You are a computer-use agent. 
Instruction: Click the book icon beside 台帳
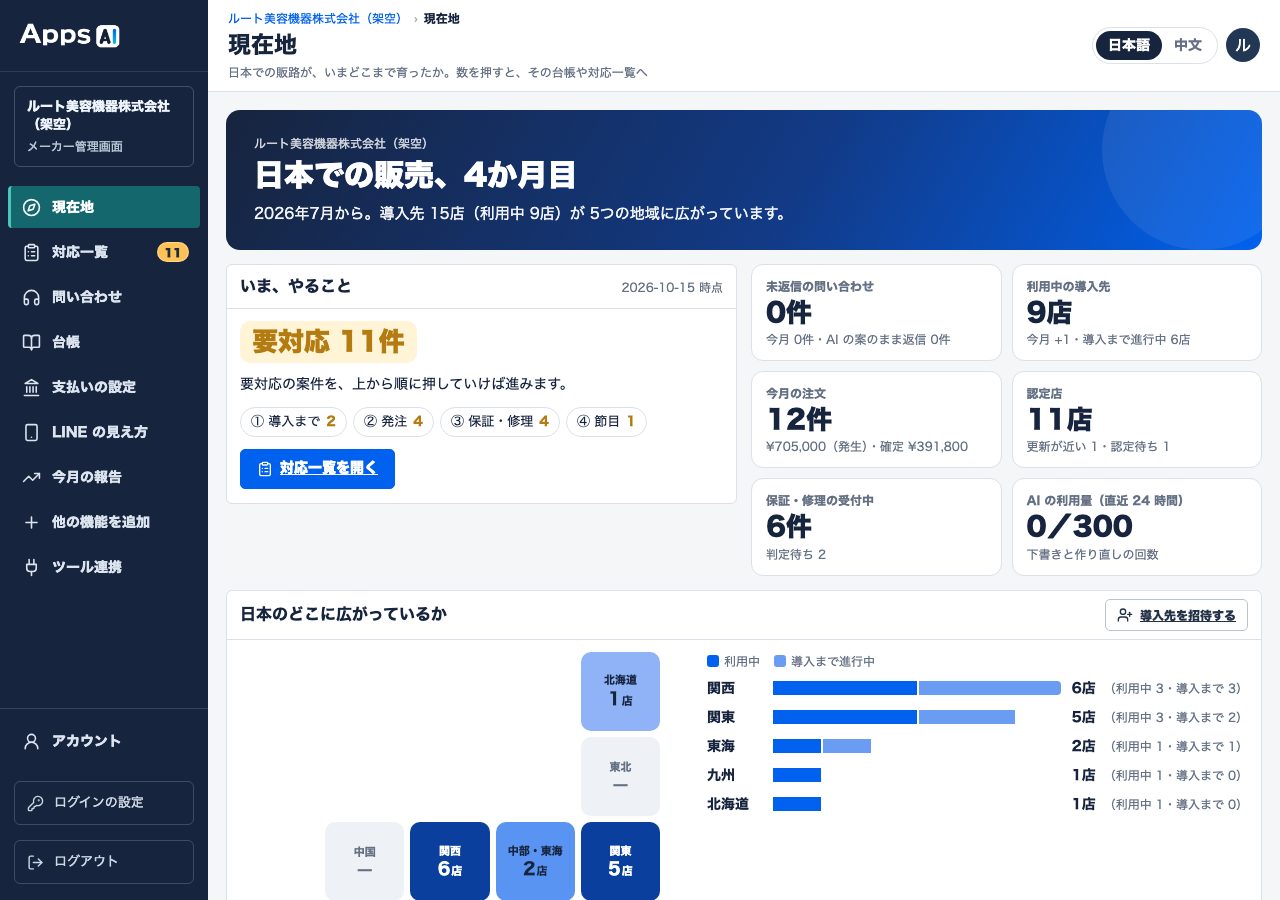click(31, 342)
